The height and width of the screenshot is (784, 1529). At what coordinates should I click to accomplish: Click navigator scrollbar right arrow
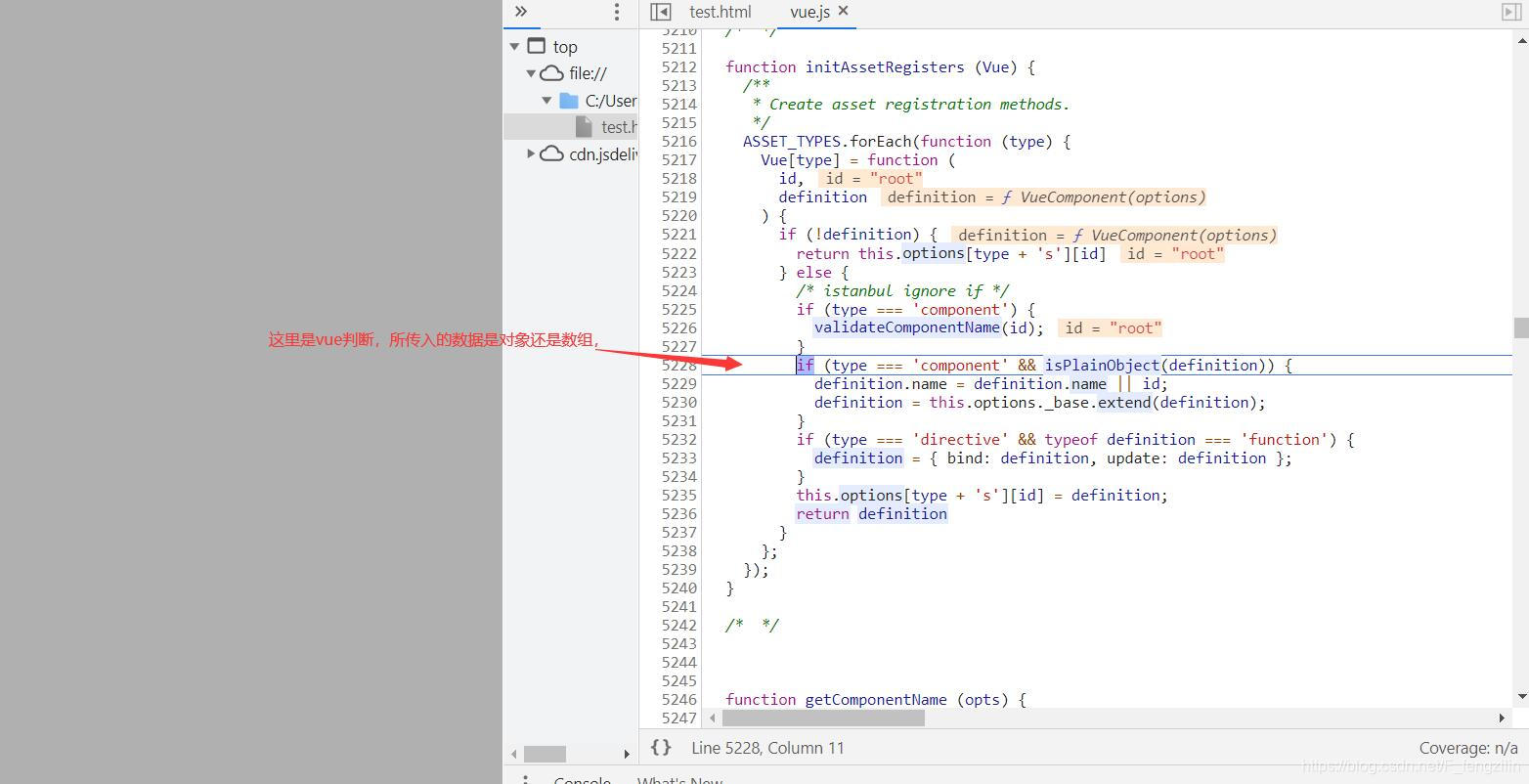(x=627, y=754)
